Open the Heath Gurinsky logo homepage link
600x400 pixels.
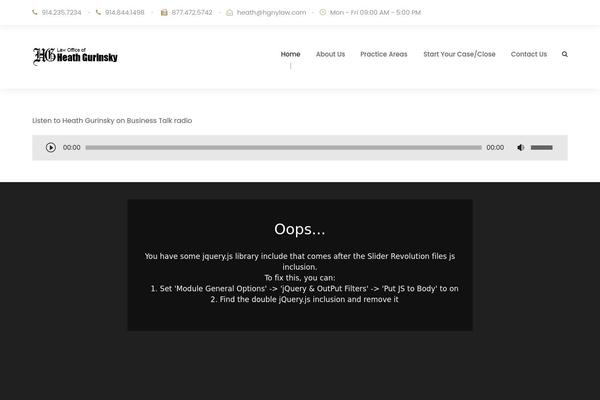pyautogui.click(x=75, y=56)
